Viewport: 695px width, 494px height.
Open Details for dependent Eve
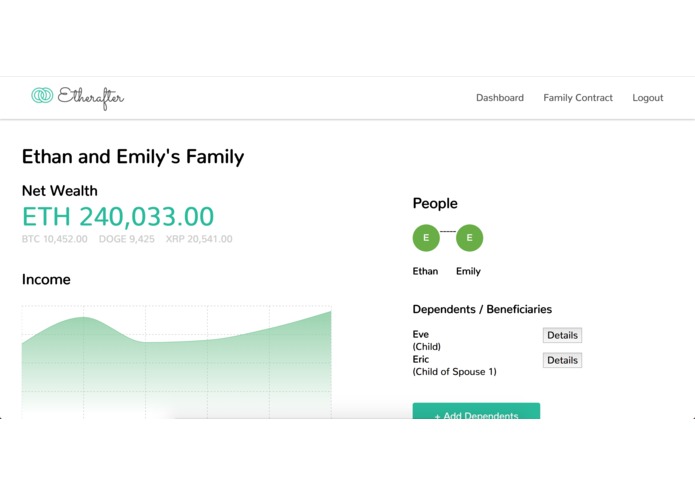click(562, 335)
